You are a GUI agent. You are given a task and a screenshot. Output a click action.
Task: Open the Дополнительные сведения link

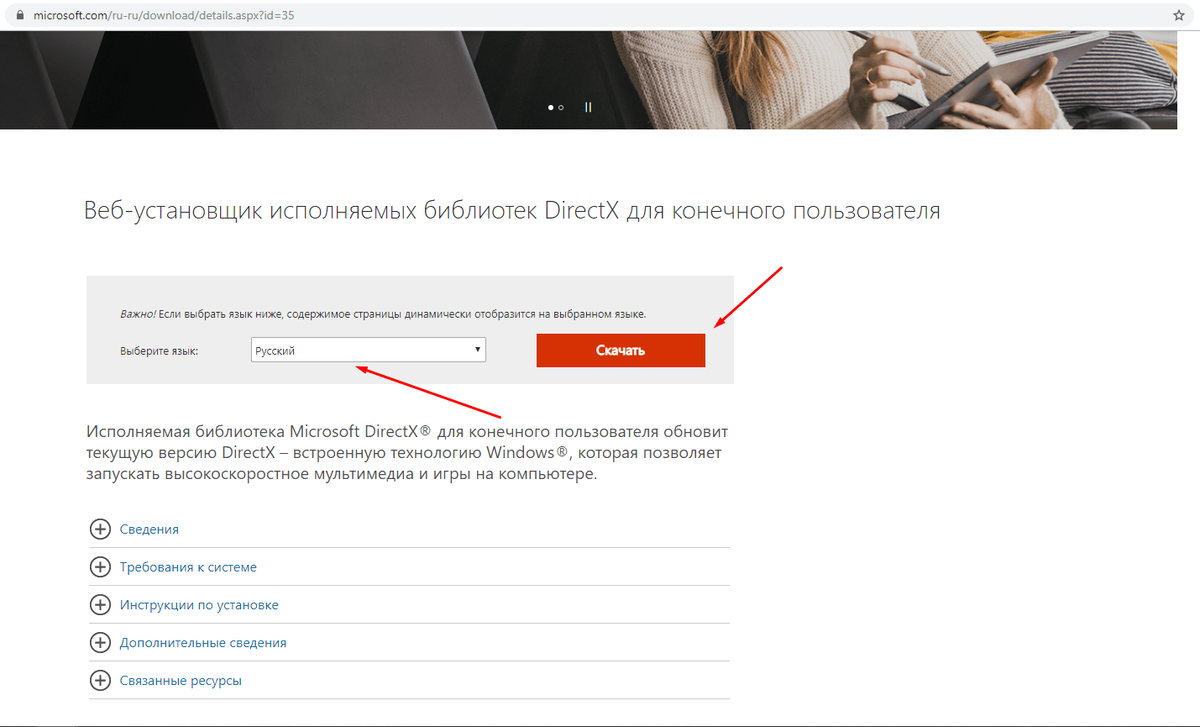(203, 643)
